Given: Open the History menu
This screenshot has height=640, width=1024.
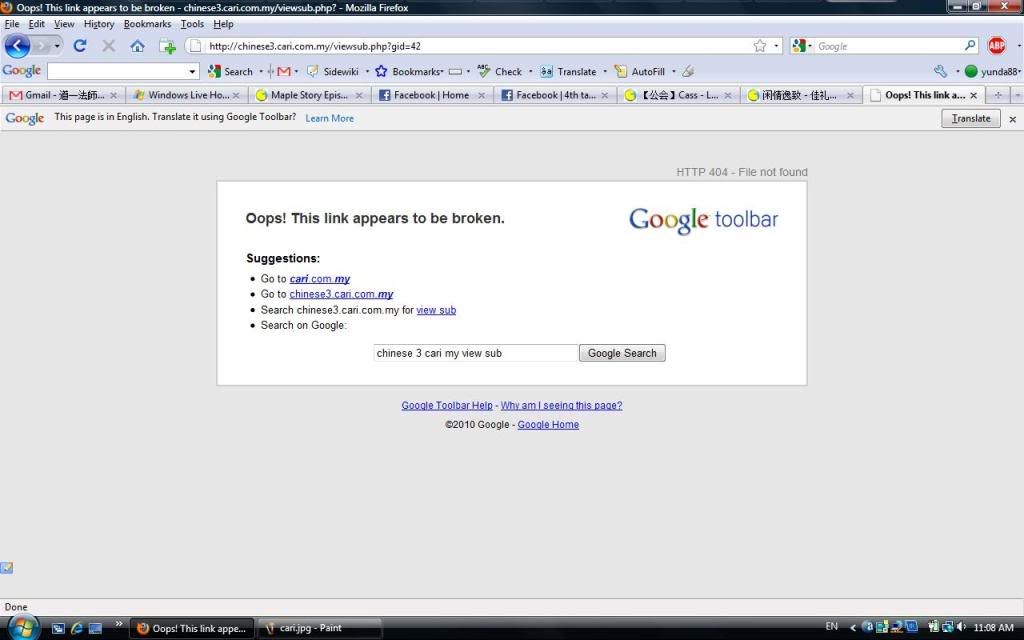Looking at the screenshot, I should (x=99, y=24).
